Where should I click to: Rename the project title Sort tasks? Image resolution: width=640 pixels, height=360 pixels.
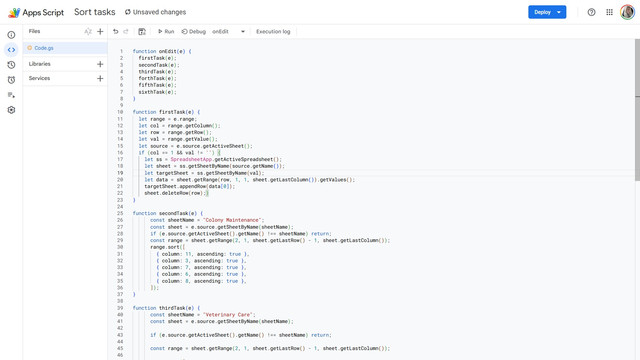(95, 12)
